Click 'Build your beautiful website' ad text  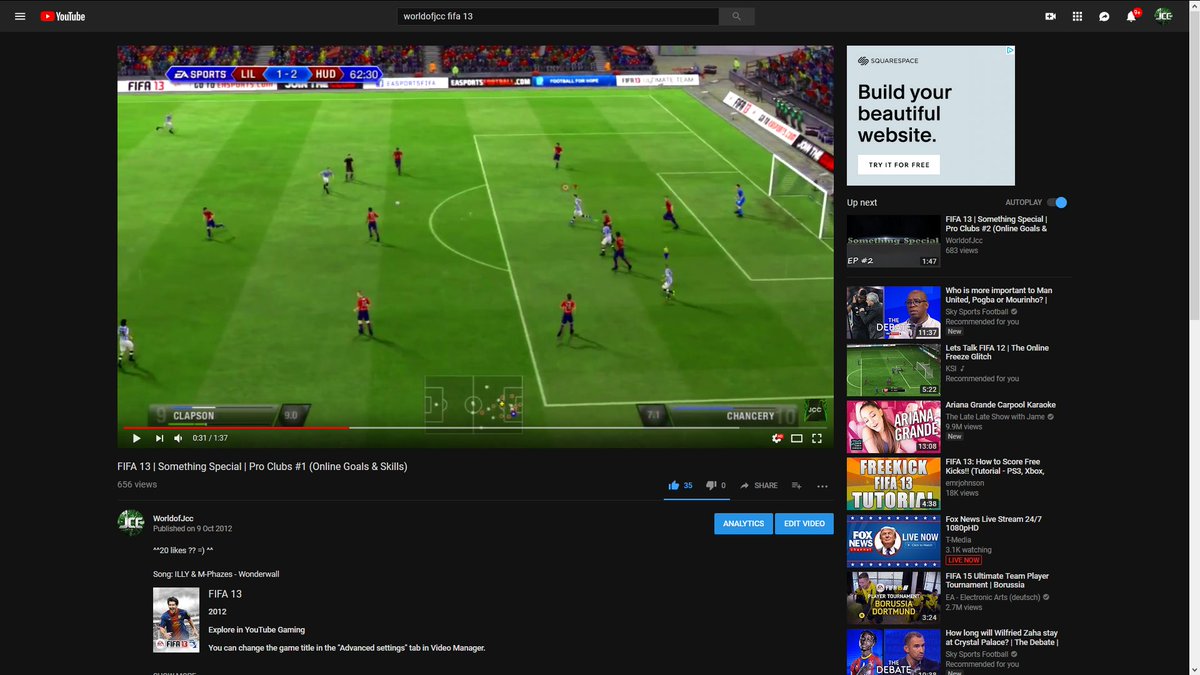[904, 114]
